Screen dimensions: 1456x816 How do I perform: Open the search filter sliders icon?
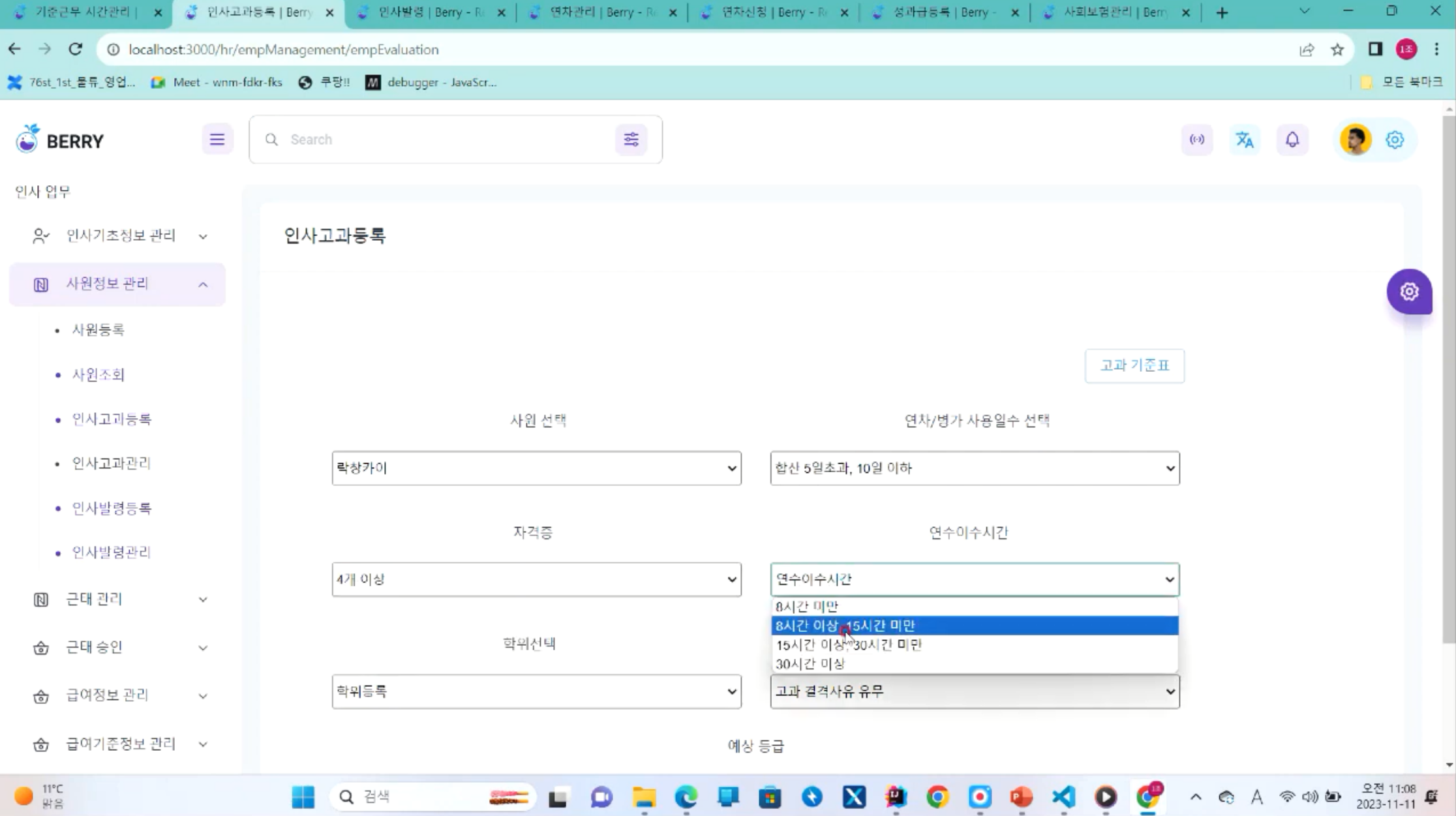point(631,140)
